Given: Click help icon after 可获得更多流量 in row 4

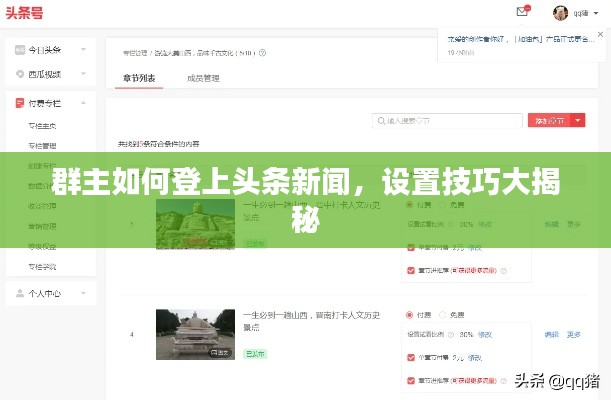Looking at the screenshot, I should pos(503,381).
